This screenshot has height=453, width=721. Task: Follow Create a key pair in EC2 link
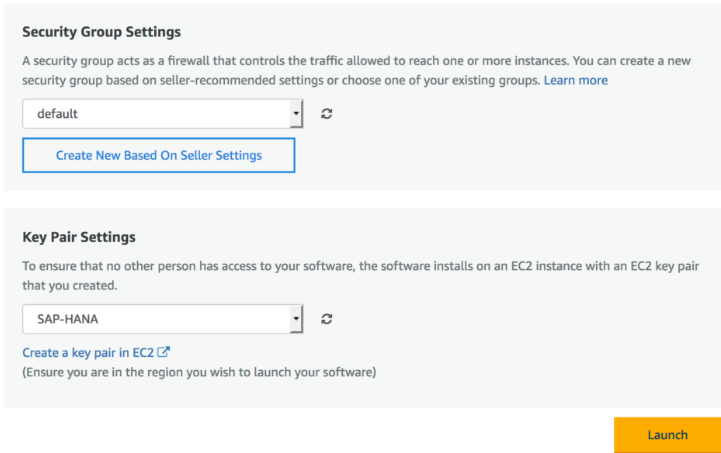click(88, 353)
